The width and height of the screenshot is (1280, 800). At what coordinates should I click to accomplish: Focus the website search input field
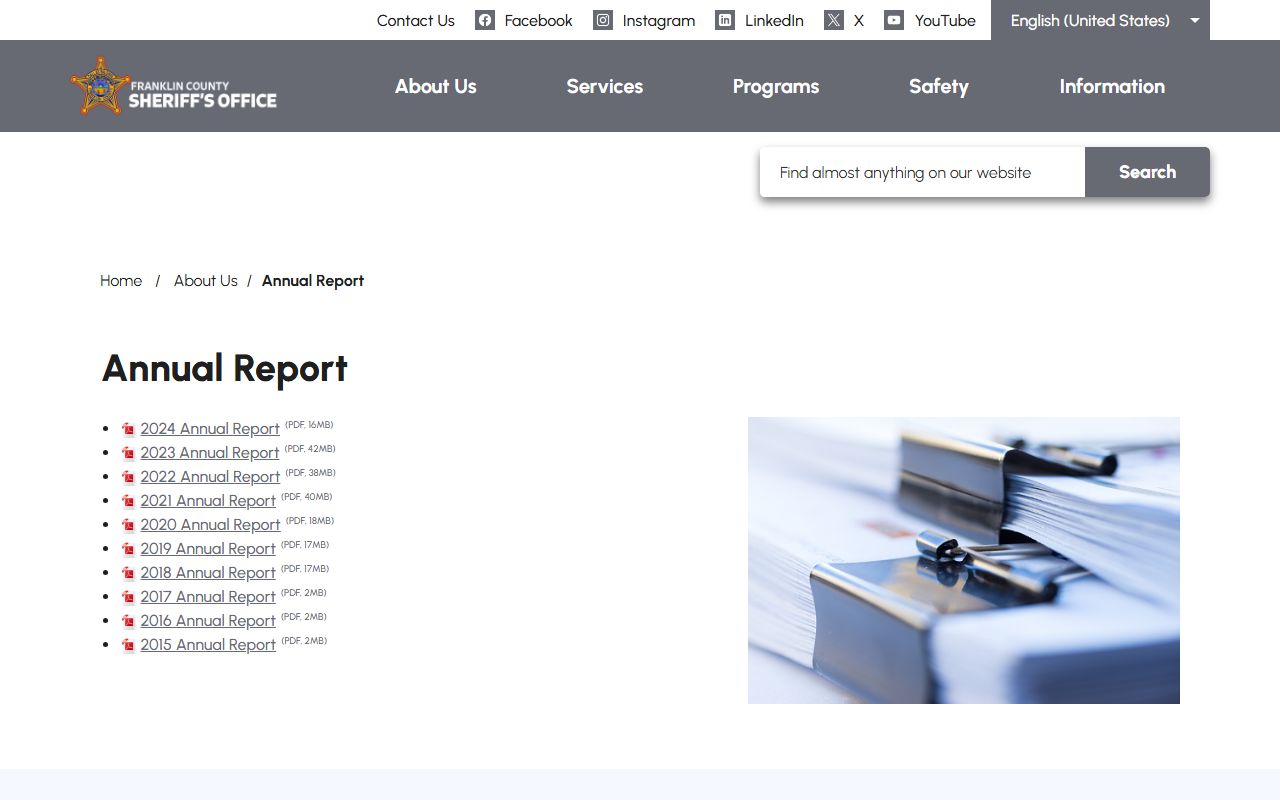[x=922, y=172]
